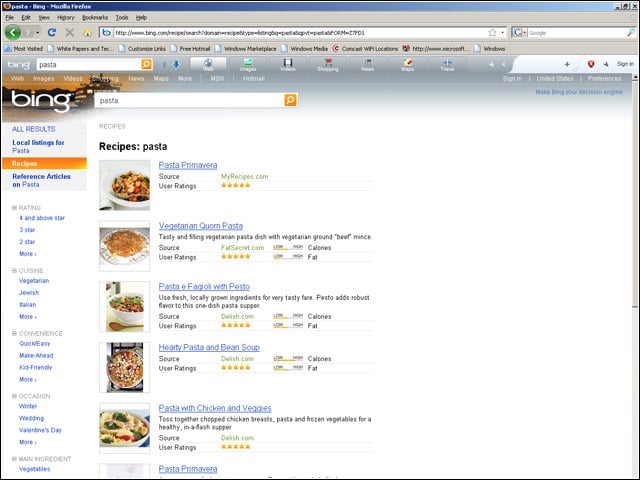Collapse the CONVENIENCE filter section
Viewport: 640px width, 480px height.
tap(14, 333)
